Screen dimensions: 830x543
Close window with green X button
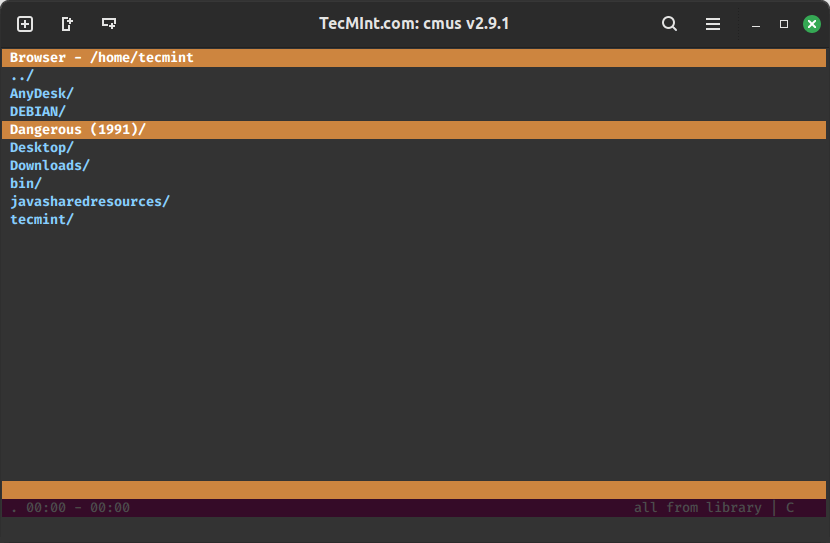(811, 24)
